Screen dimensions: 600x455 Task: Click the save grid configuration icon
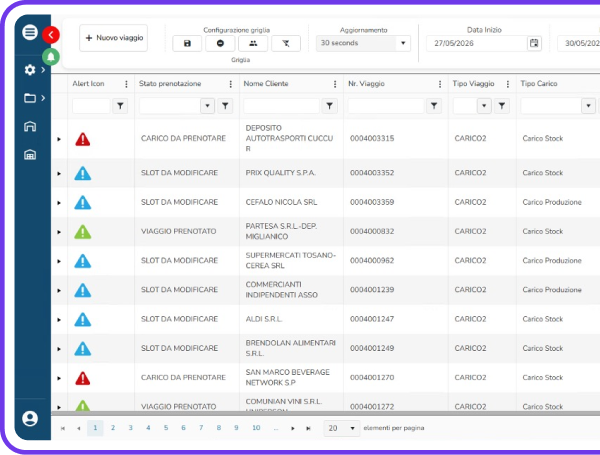pyautogui.click(x=187, y=43)
